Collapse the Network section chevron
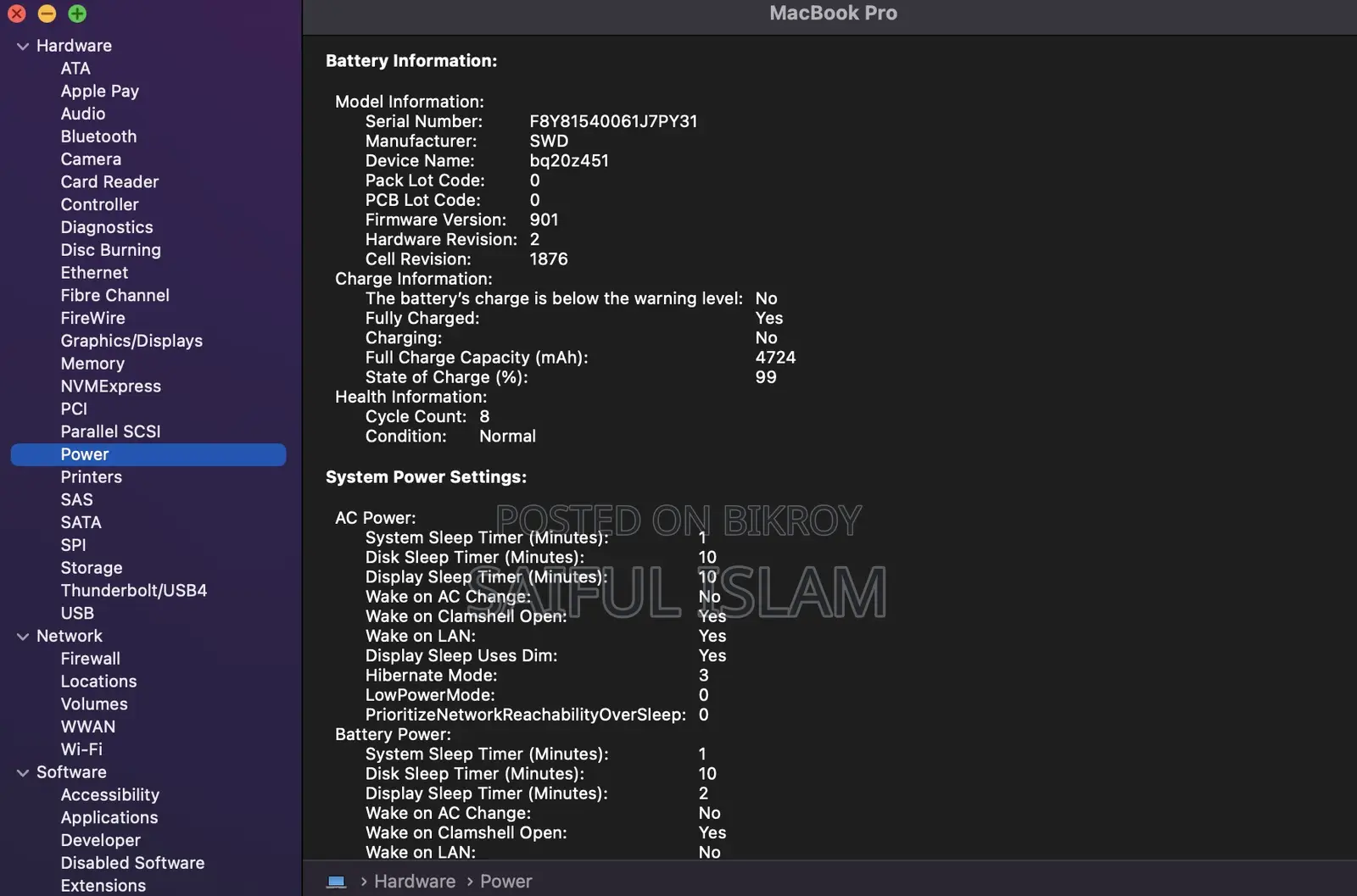The width and height of the screenshot is (1357, 896). pos(23,637)
